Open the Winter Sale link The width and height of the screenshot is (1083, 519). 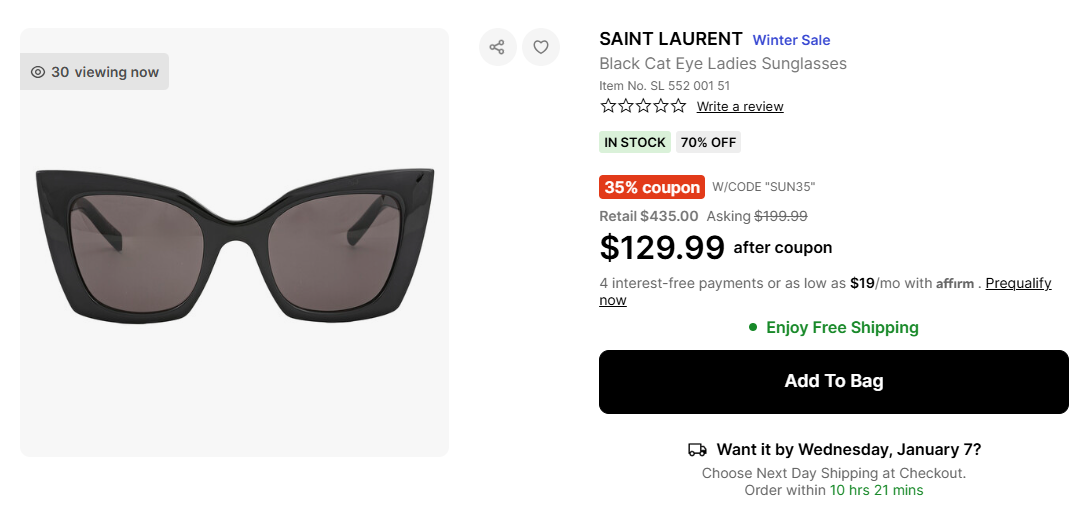click(x=791, y=40)
